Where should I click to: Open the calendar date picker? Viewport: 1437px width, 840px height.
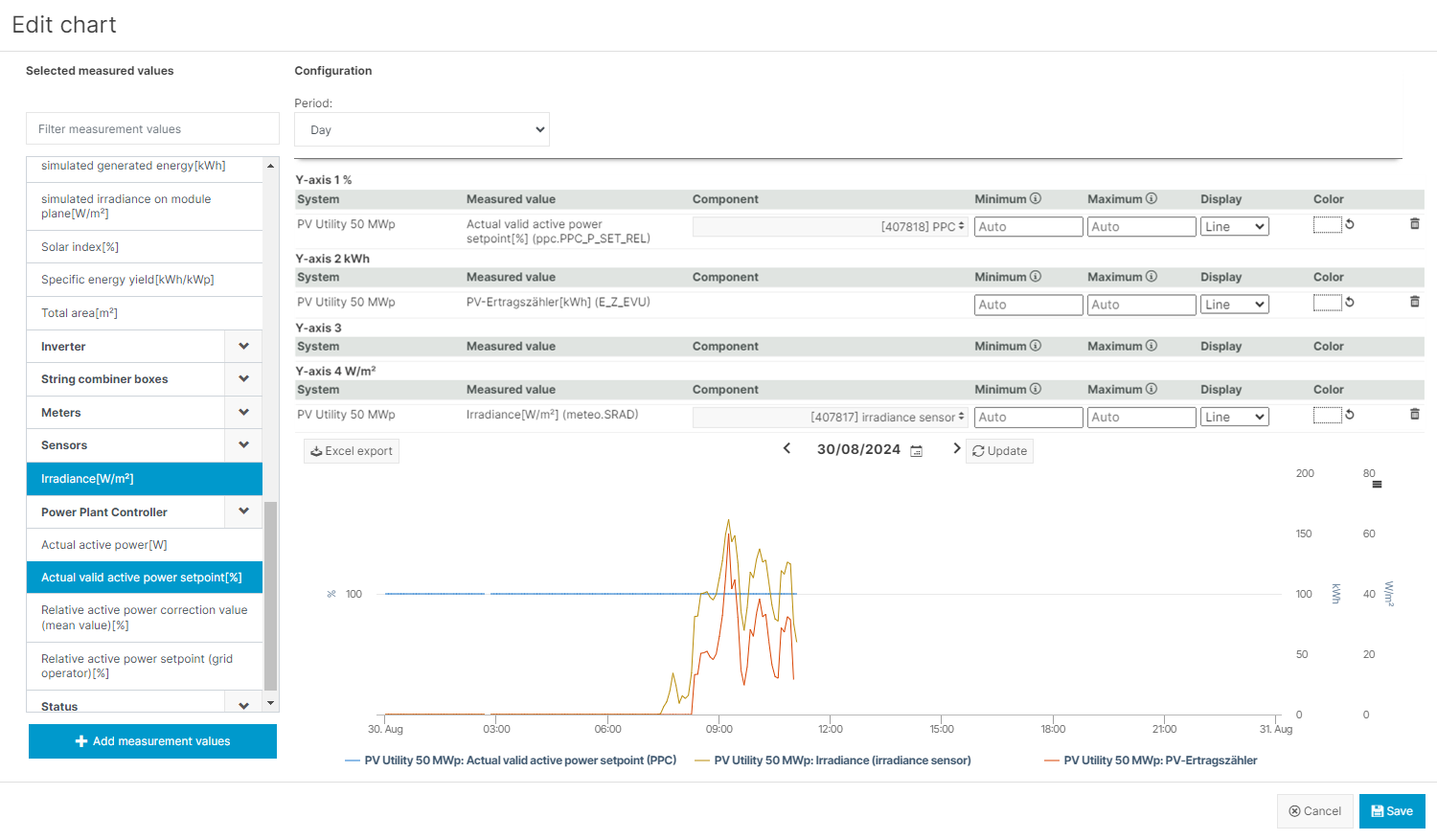(x=916, y=451)
